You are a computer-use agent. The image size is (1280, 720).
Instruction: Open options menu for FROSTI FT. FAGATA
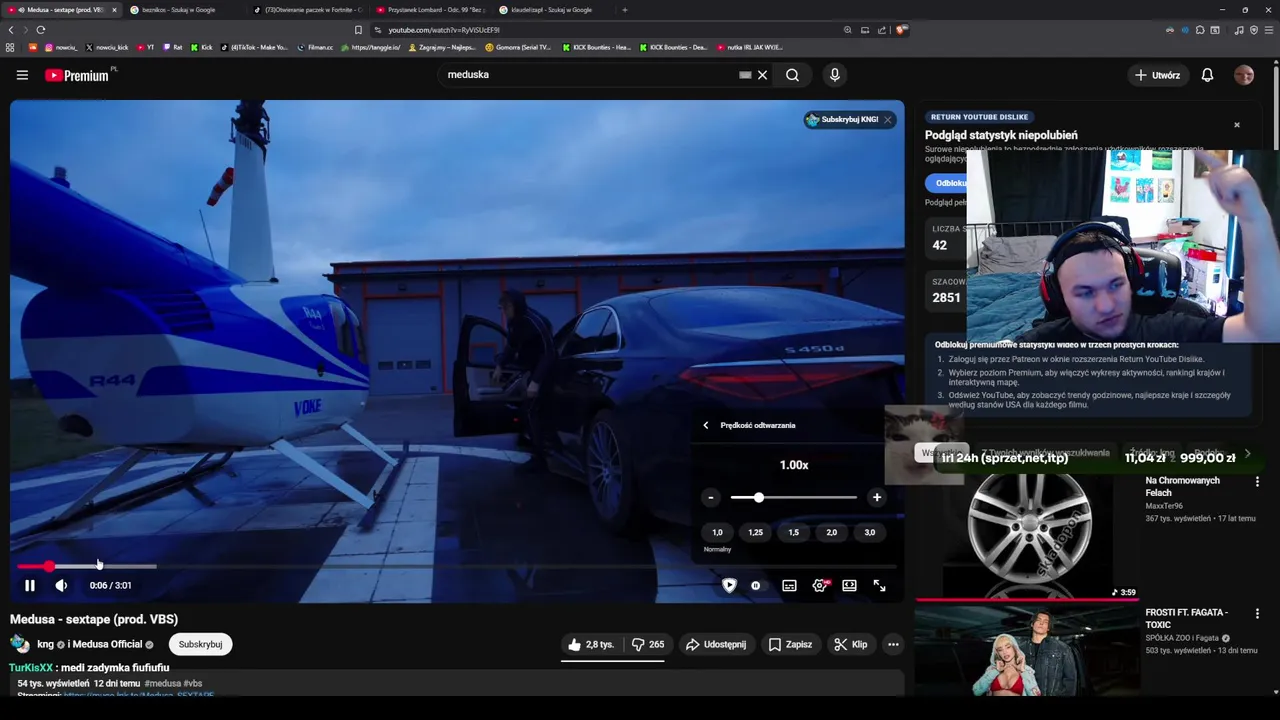click(1257, 614)
